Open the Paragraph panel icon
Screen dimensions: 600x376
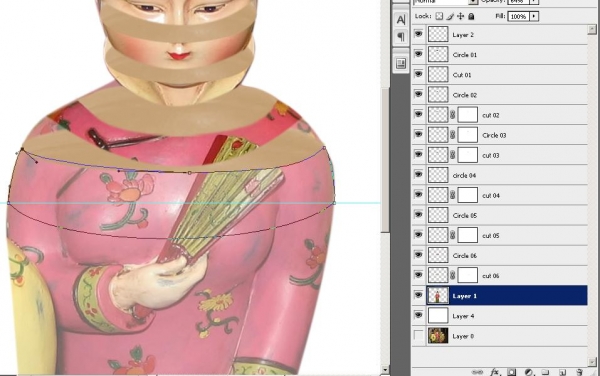(x=401, y=37)
